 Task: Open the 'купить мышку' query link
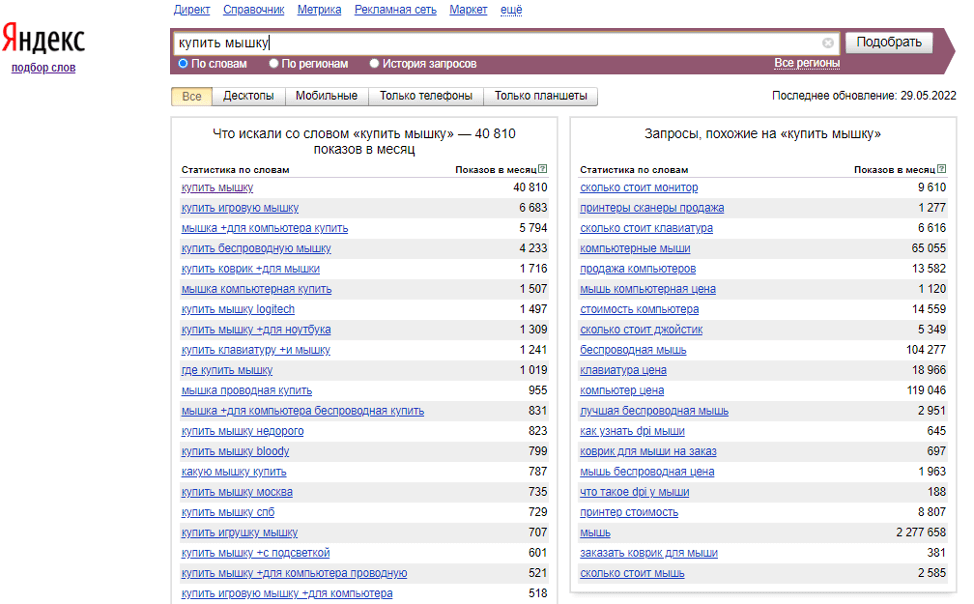(x=217, y=188)
